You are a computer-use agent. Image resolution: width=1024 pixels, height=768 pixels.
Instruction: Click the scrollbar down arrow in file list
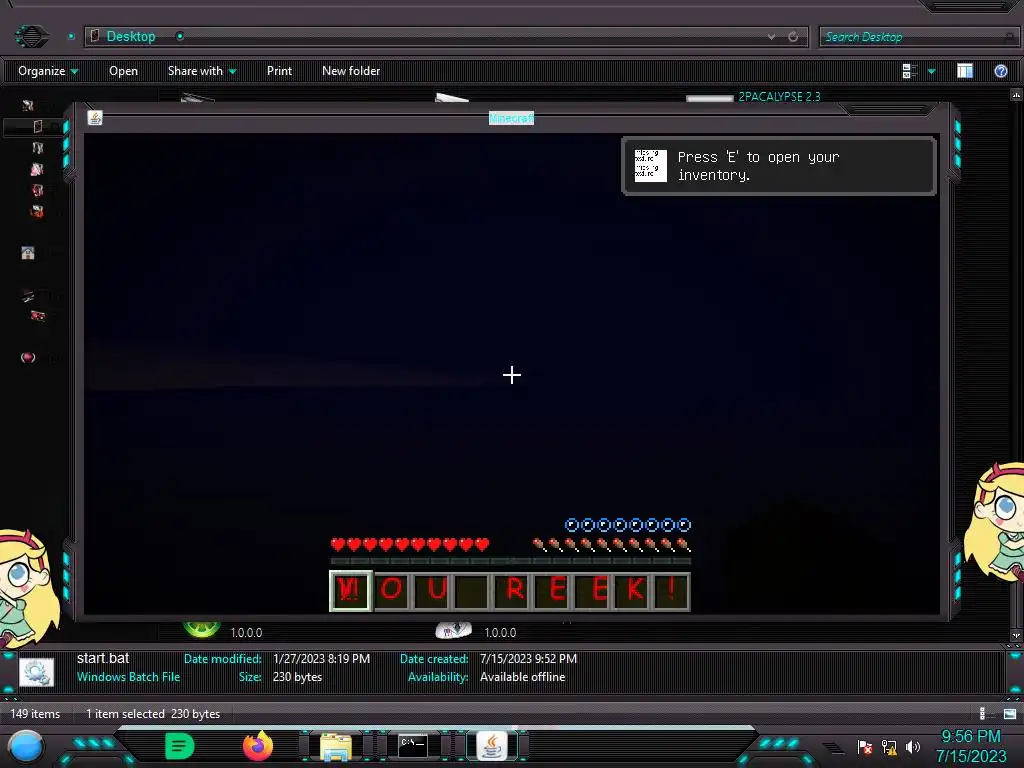coord(1016,635)
